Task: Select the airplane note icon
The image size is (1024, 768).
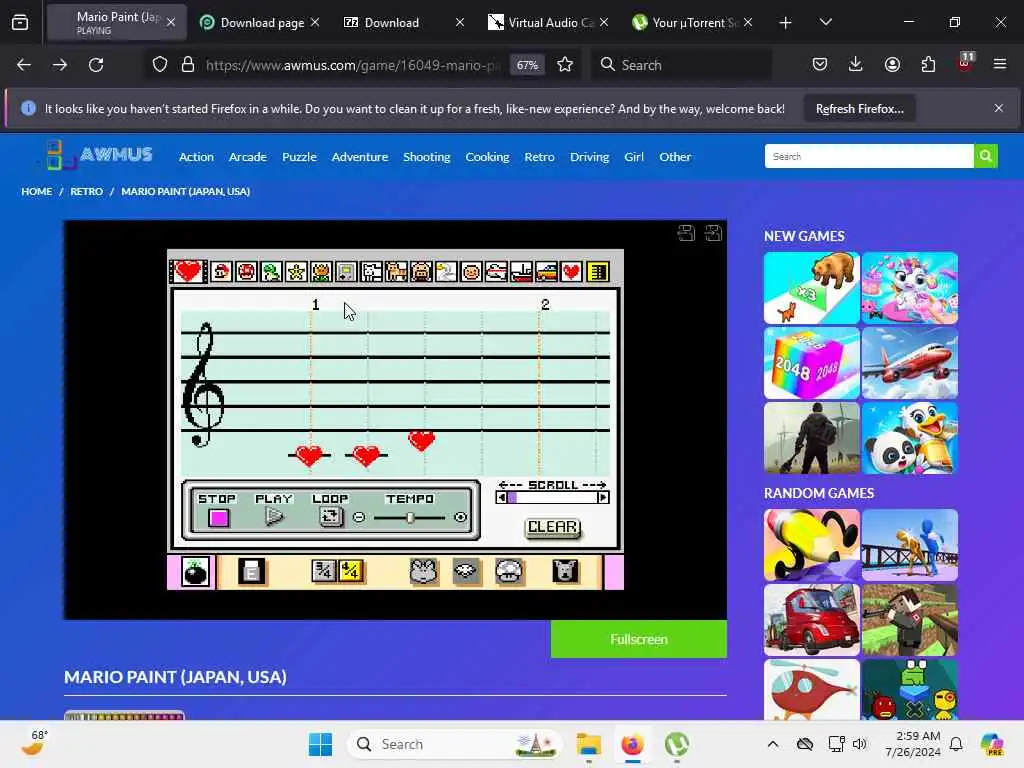Action: [x=496, y=272]
